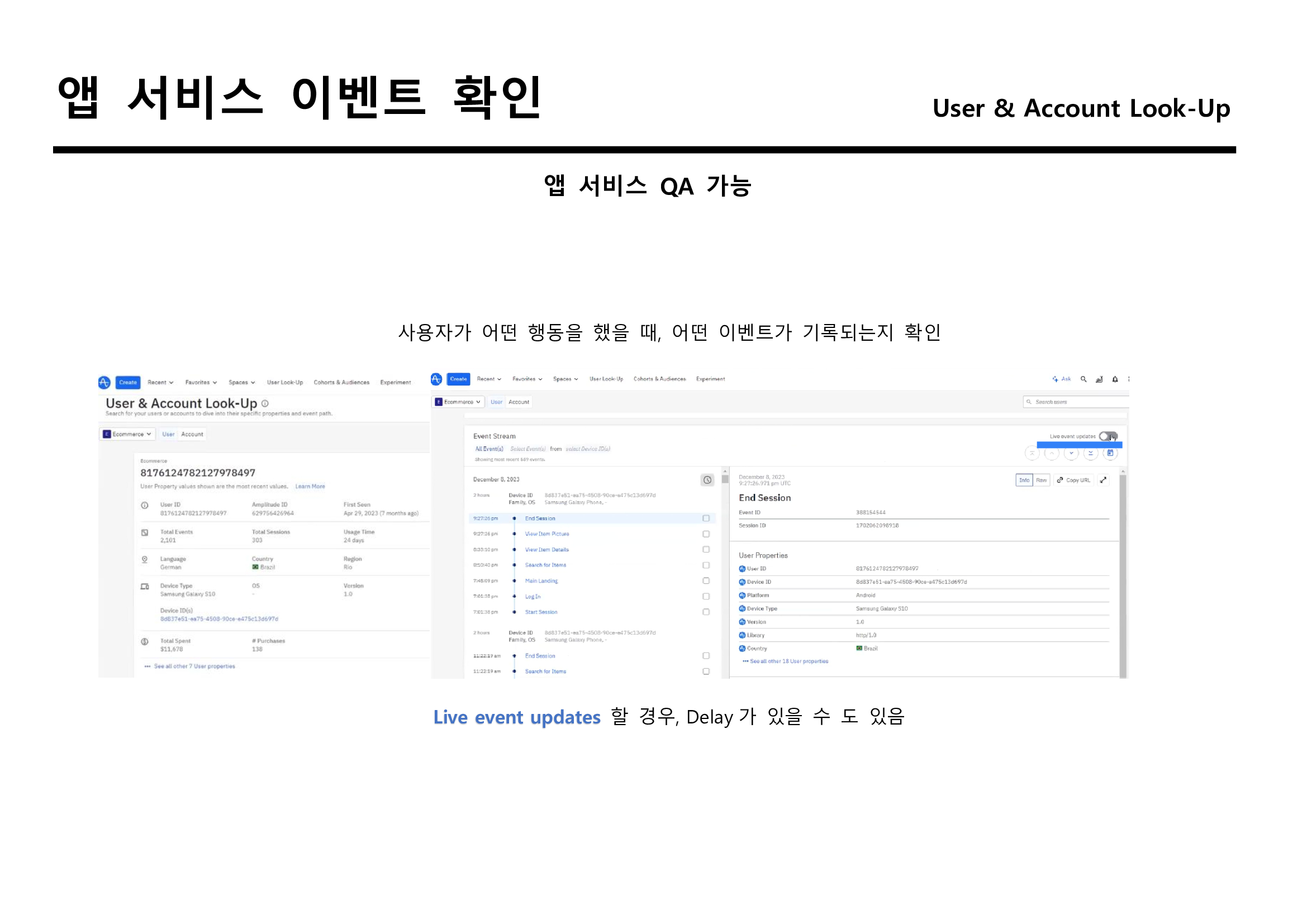The width and height of the screenshot is (1307, 924).
Task: Click the notifications bell icon
Action: tap(1115, 379)
